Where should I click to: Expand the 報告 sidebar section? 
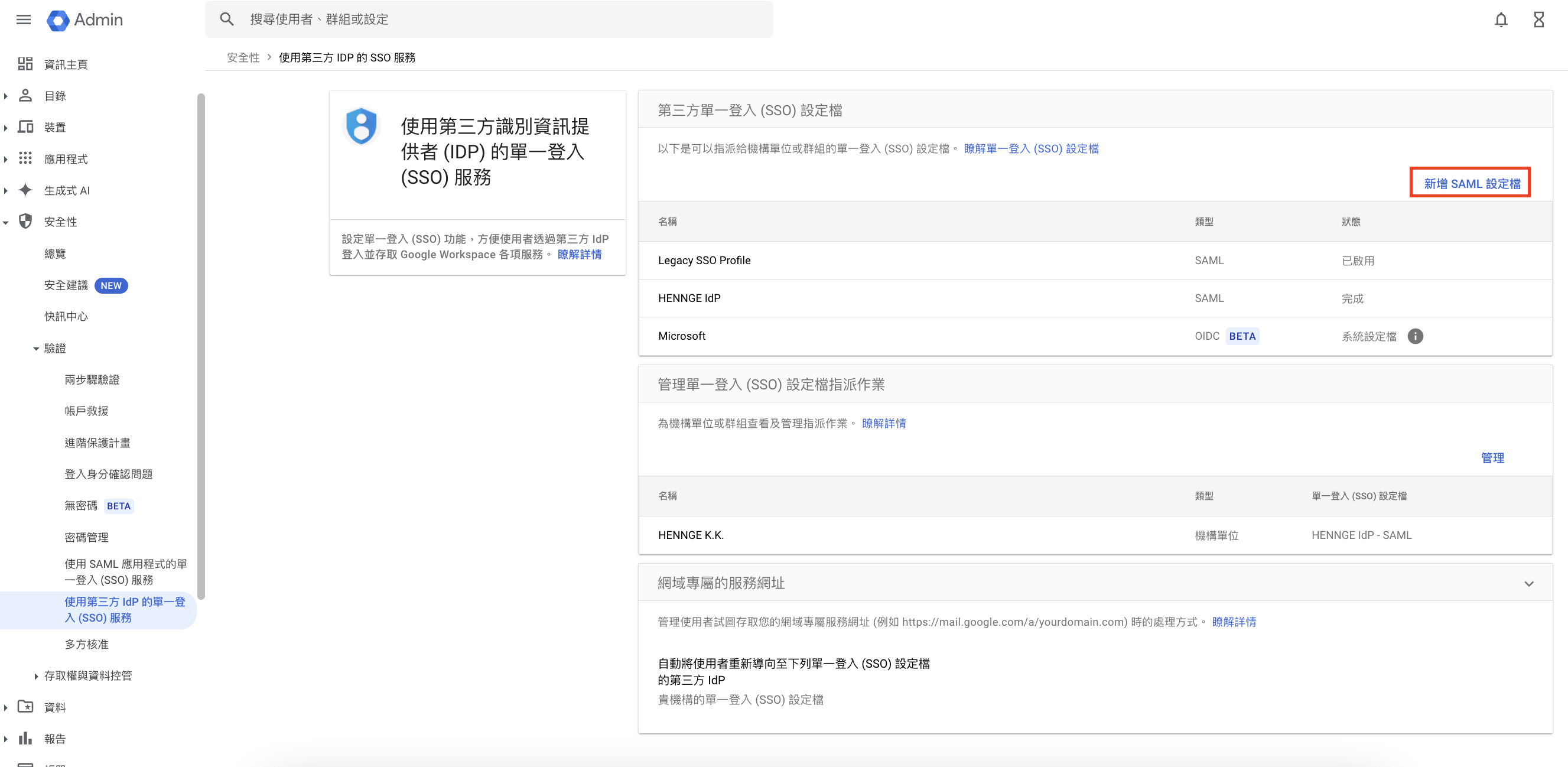(5, 739)
